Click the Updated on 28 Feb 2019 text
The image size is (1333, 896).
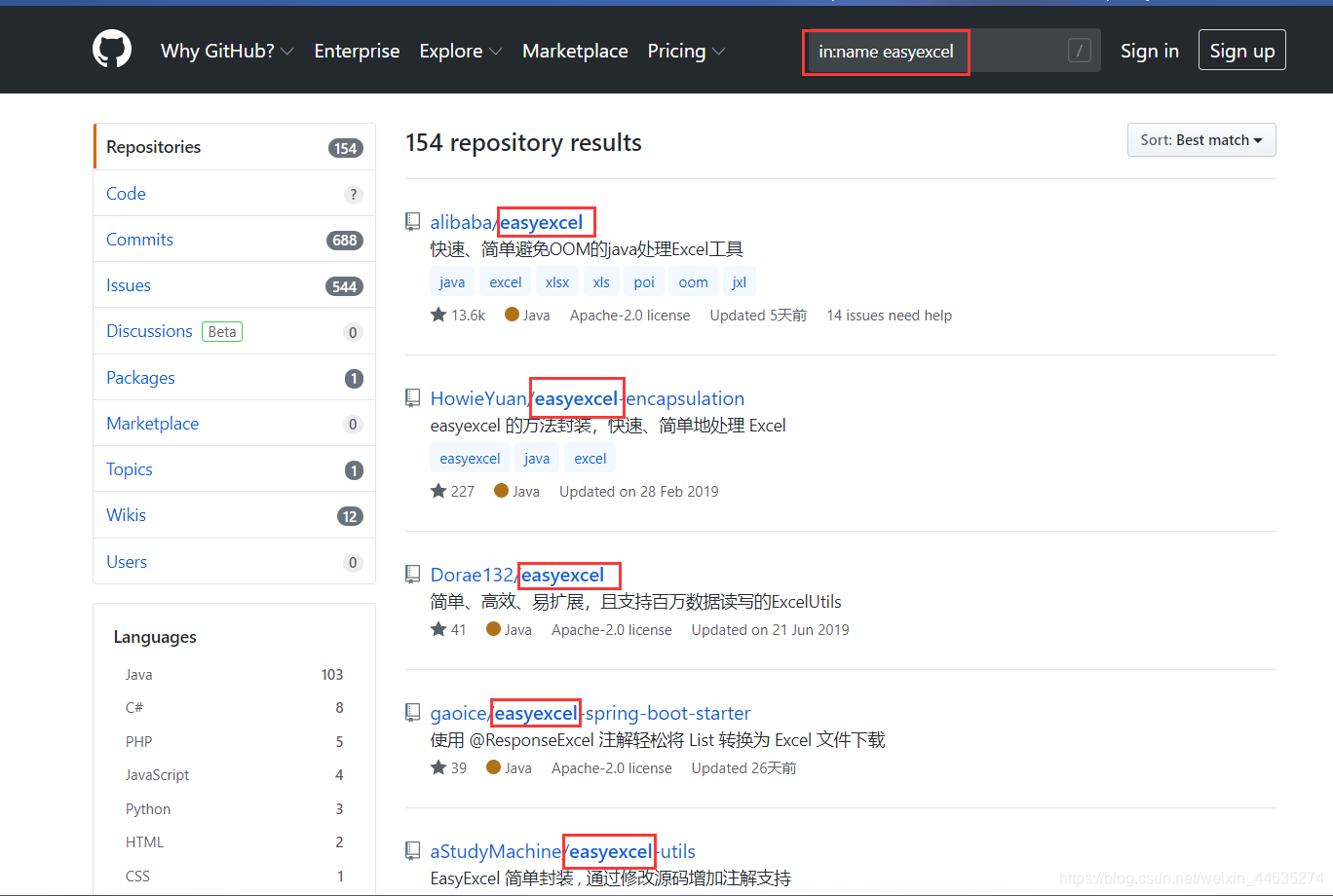click(639, 492)
